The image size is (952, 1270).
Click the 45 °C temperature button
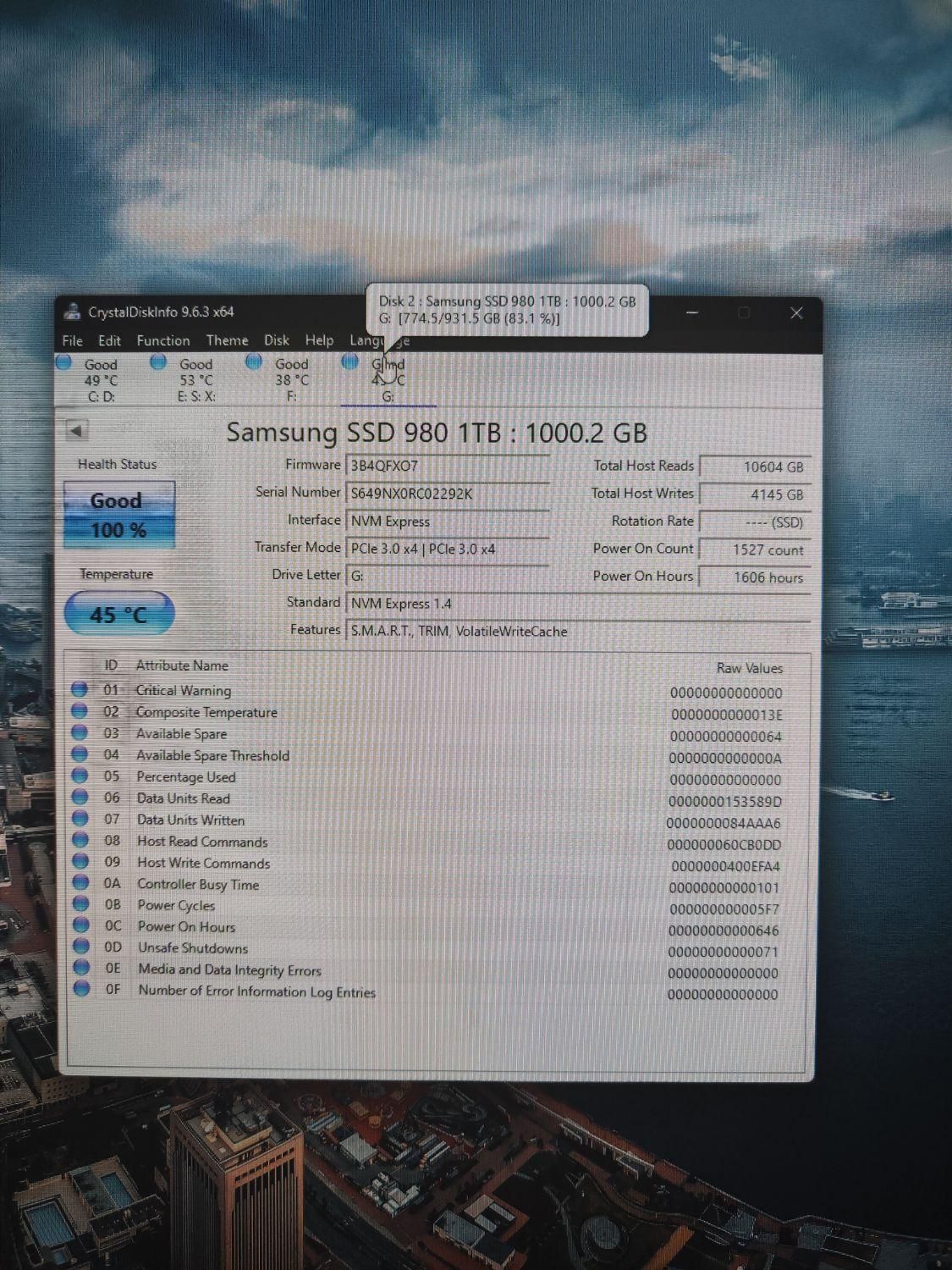[x=119, y=614]
